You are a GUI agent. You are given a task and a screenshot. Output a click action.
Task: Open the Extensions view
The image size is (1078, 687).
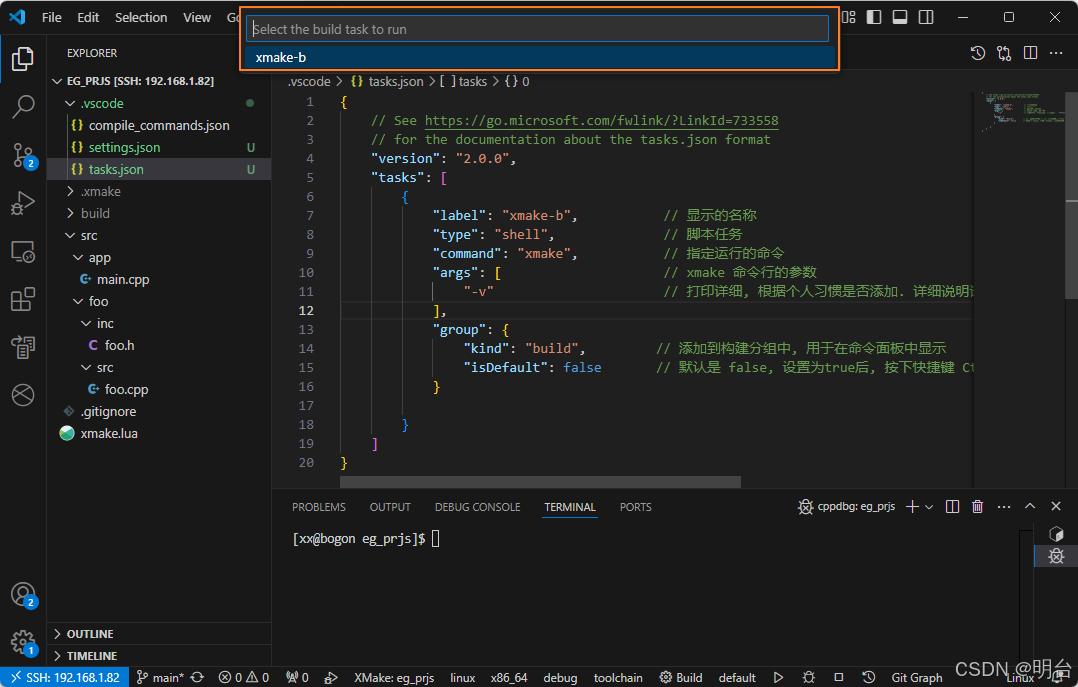[23, 300]
